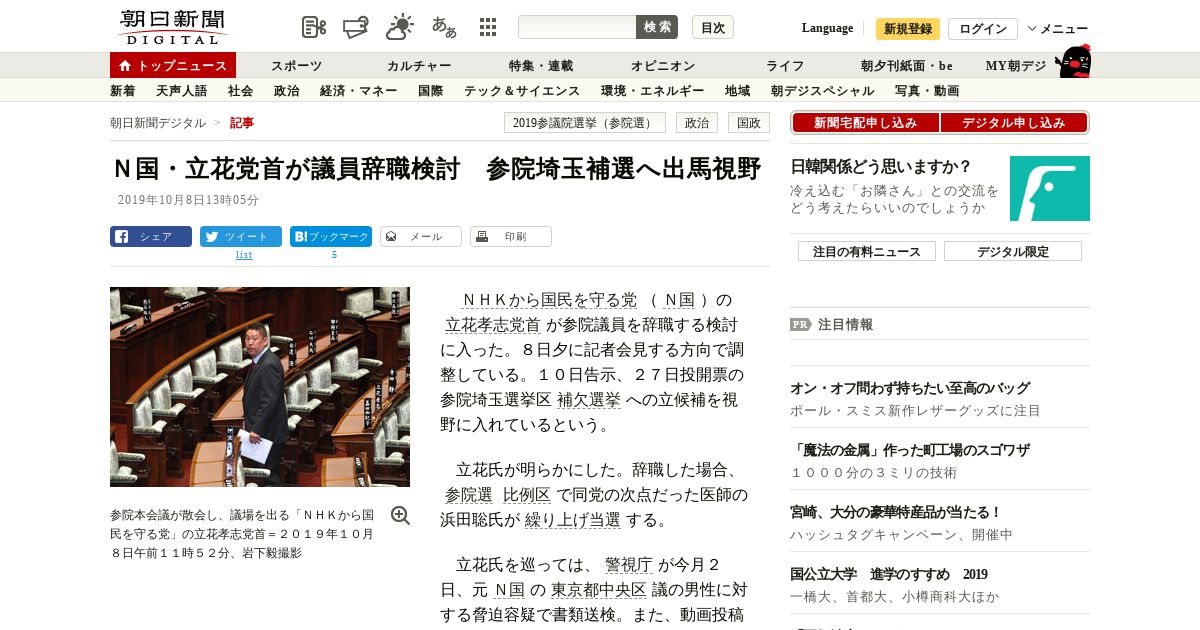Open the 国政 topic tag
The height and width of the screenshot is (630, 1200).
click(749, 123)
